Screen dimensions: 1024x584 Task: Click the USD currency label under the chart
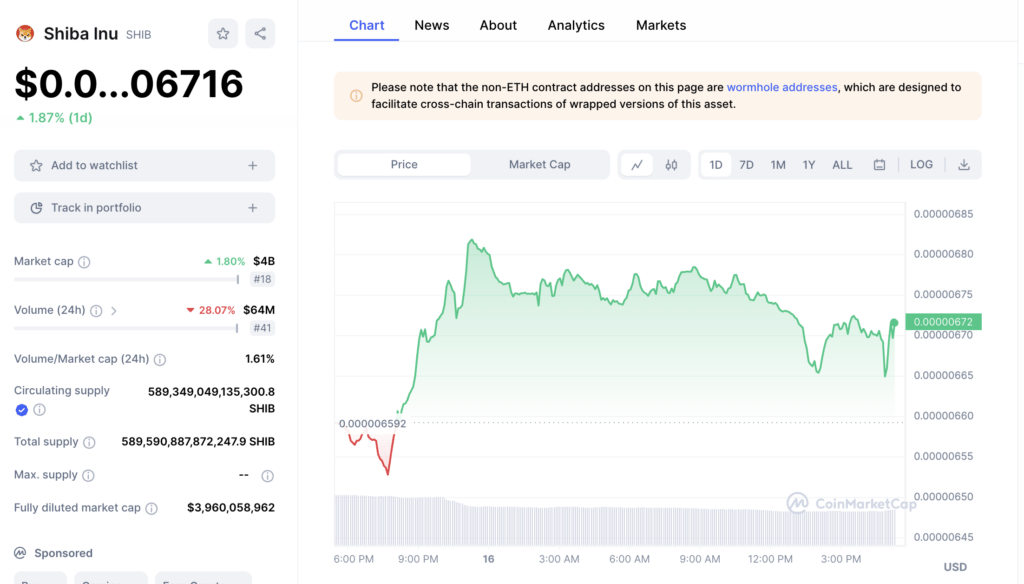tap(955, 566)
